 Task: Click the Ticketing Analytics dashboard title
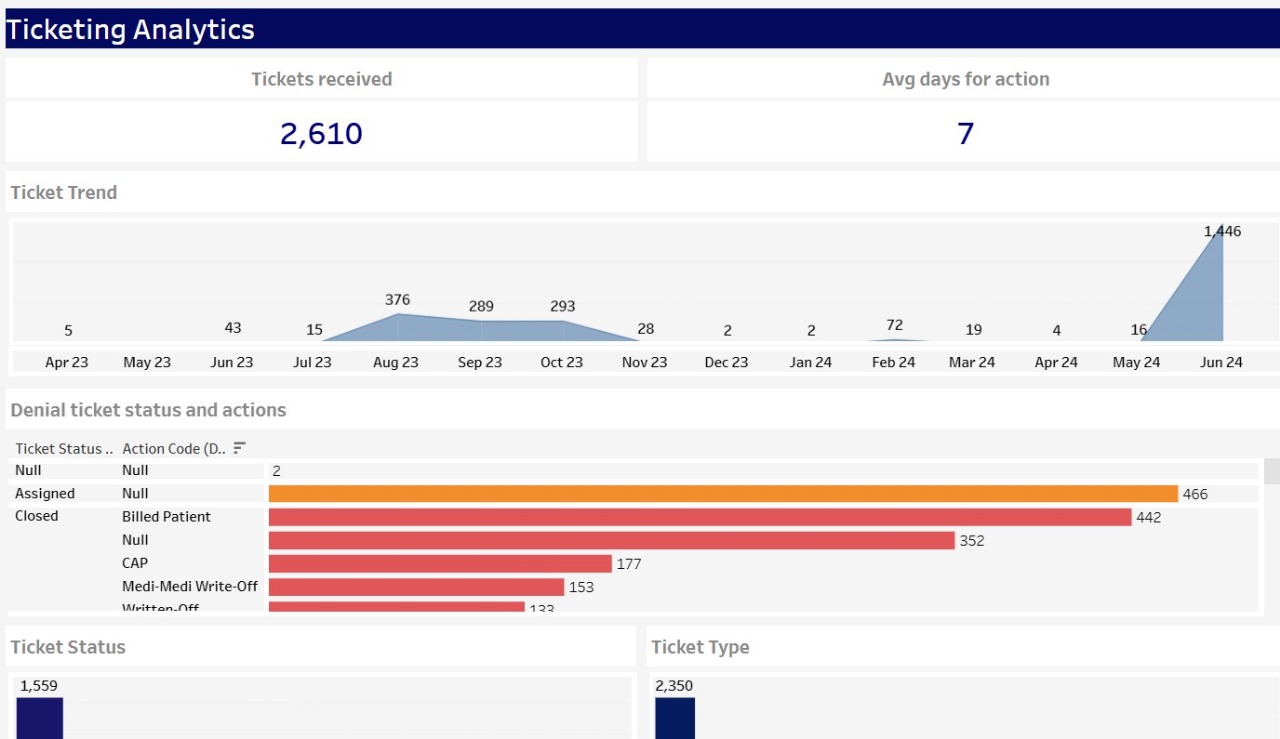(x=131, y=30)
